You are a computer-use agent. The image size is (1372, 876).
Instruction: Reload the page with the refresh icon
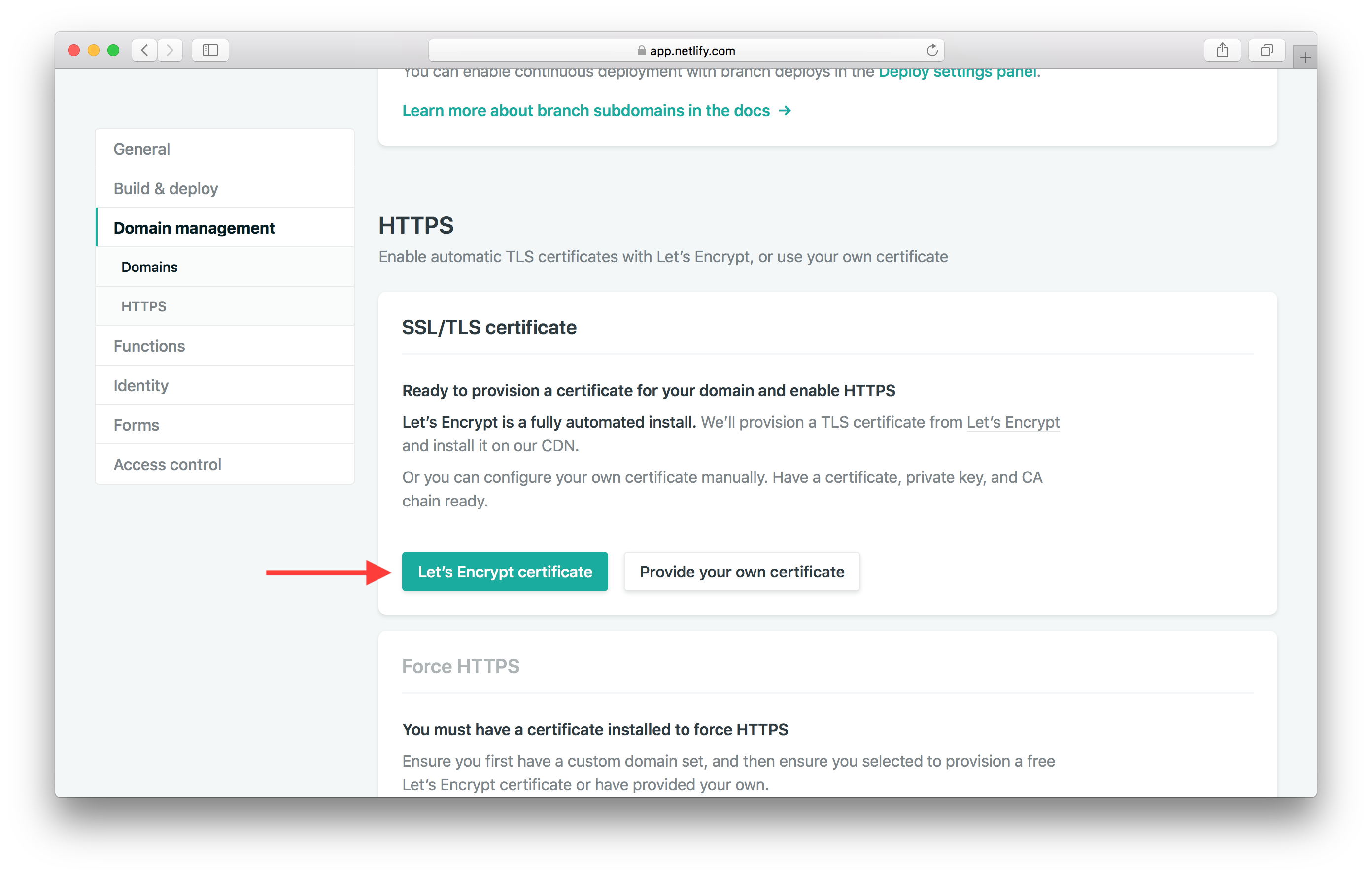[x=931, y=50]
